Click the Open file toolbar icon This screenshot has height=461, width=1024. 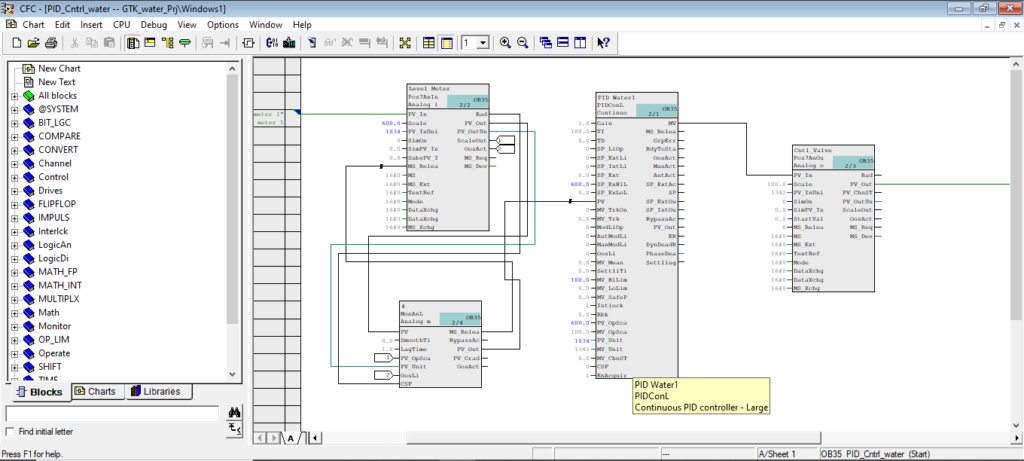coord(33,43)
